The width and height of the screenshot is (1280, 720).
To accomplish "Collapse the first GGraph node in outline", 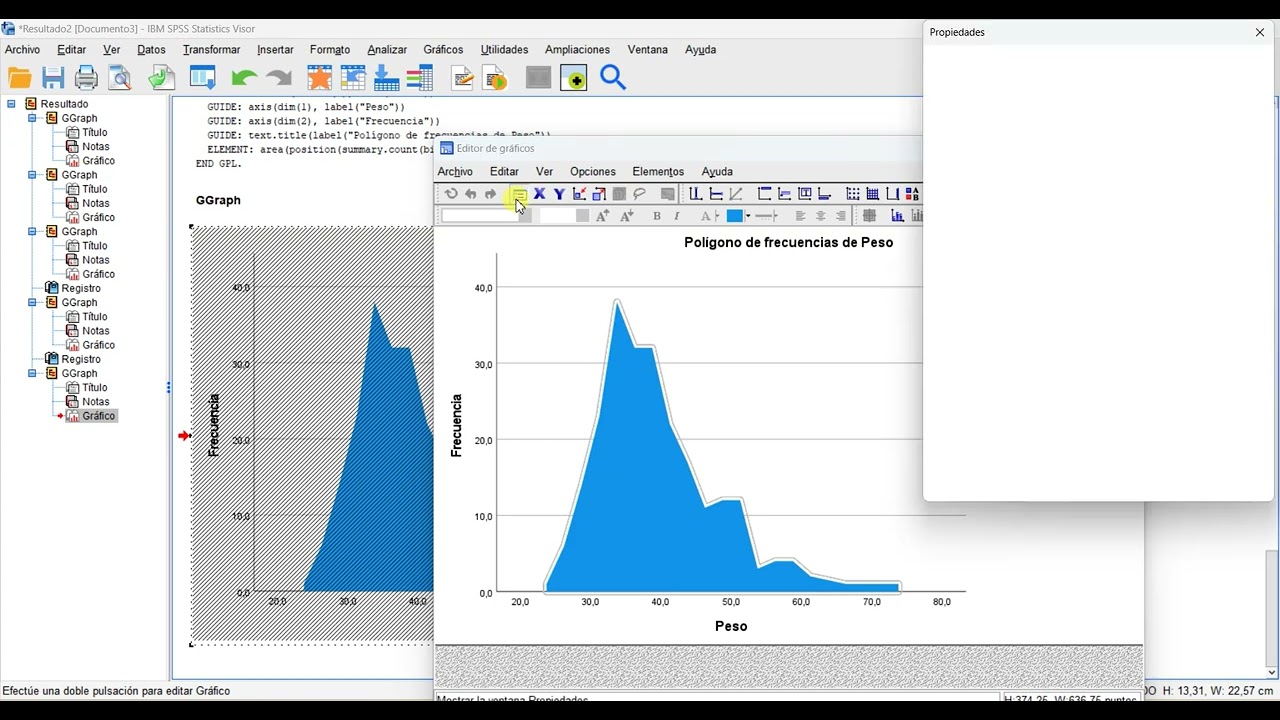I will [x=32, y=118].
